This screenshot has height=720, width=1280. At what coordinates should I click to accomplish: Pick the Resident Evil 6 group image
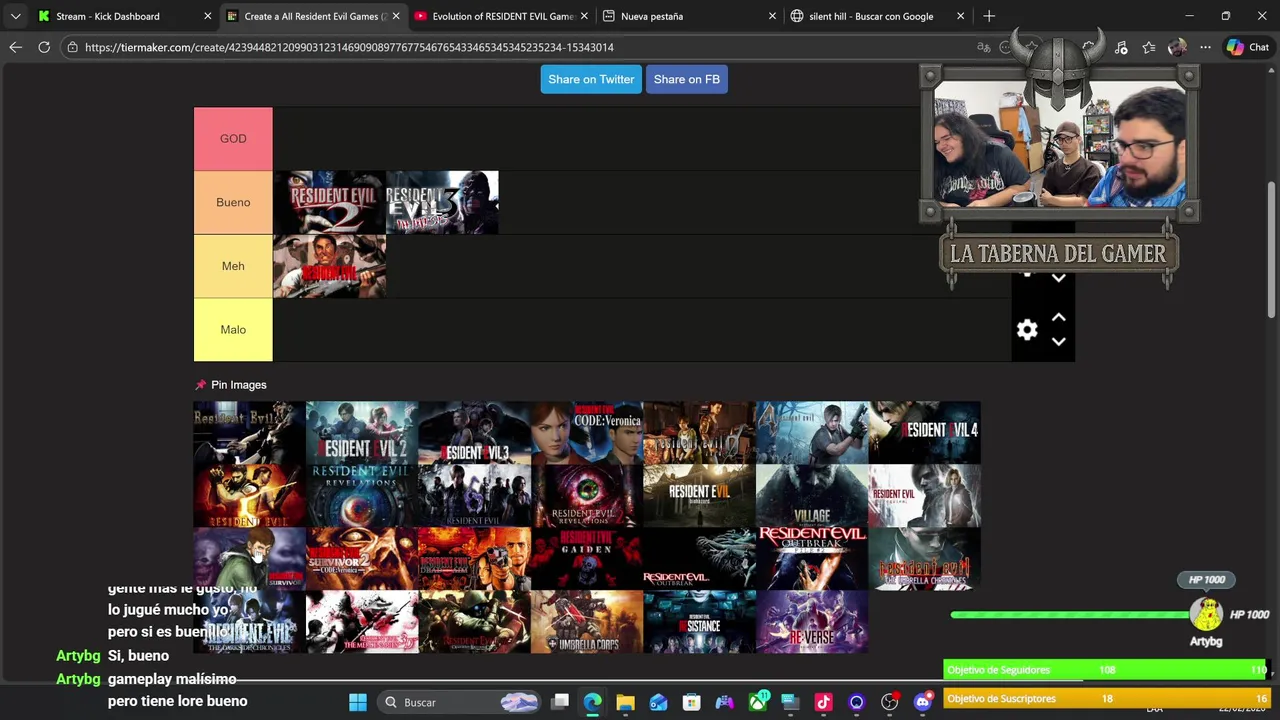pos(474,496)
